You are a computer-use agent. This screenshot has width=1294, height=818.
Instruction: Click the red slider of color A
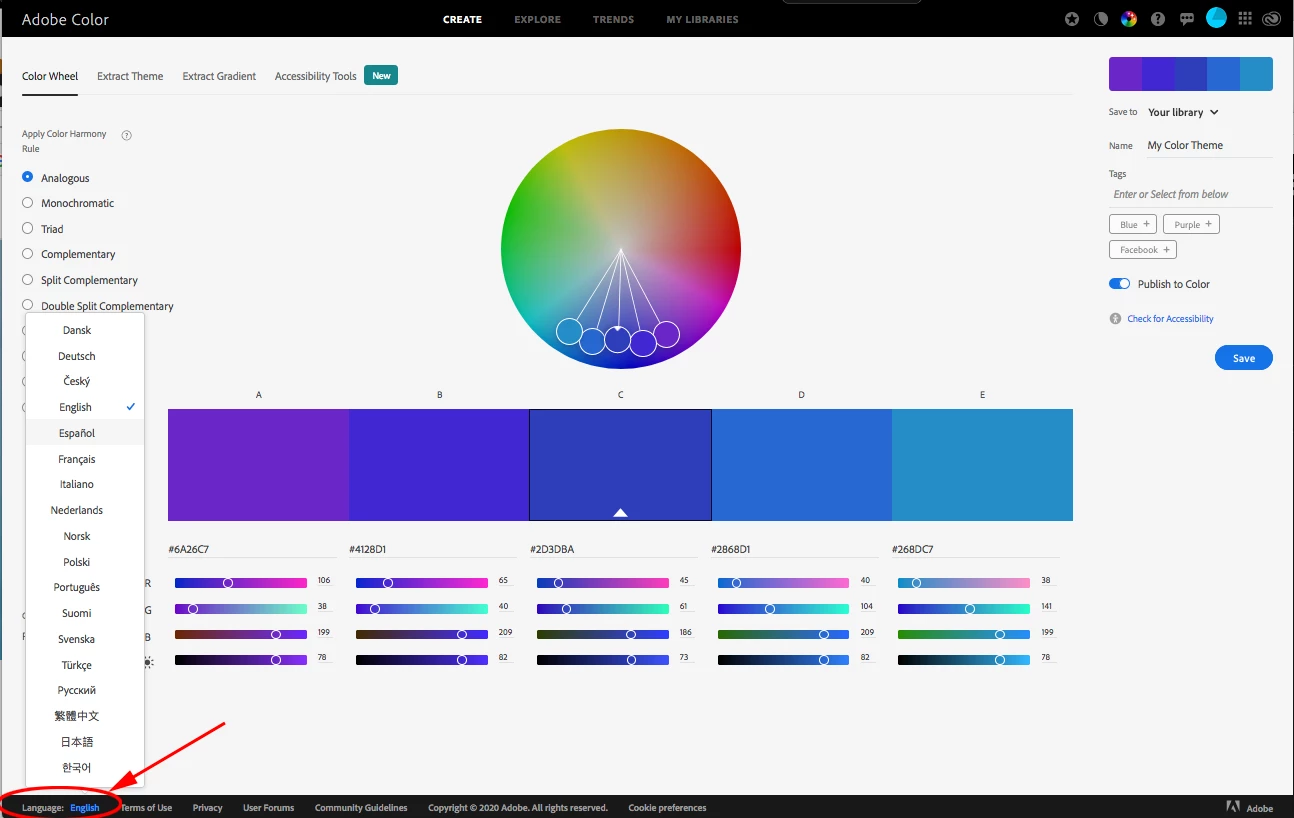point(241,582)
